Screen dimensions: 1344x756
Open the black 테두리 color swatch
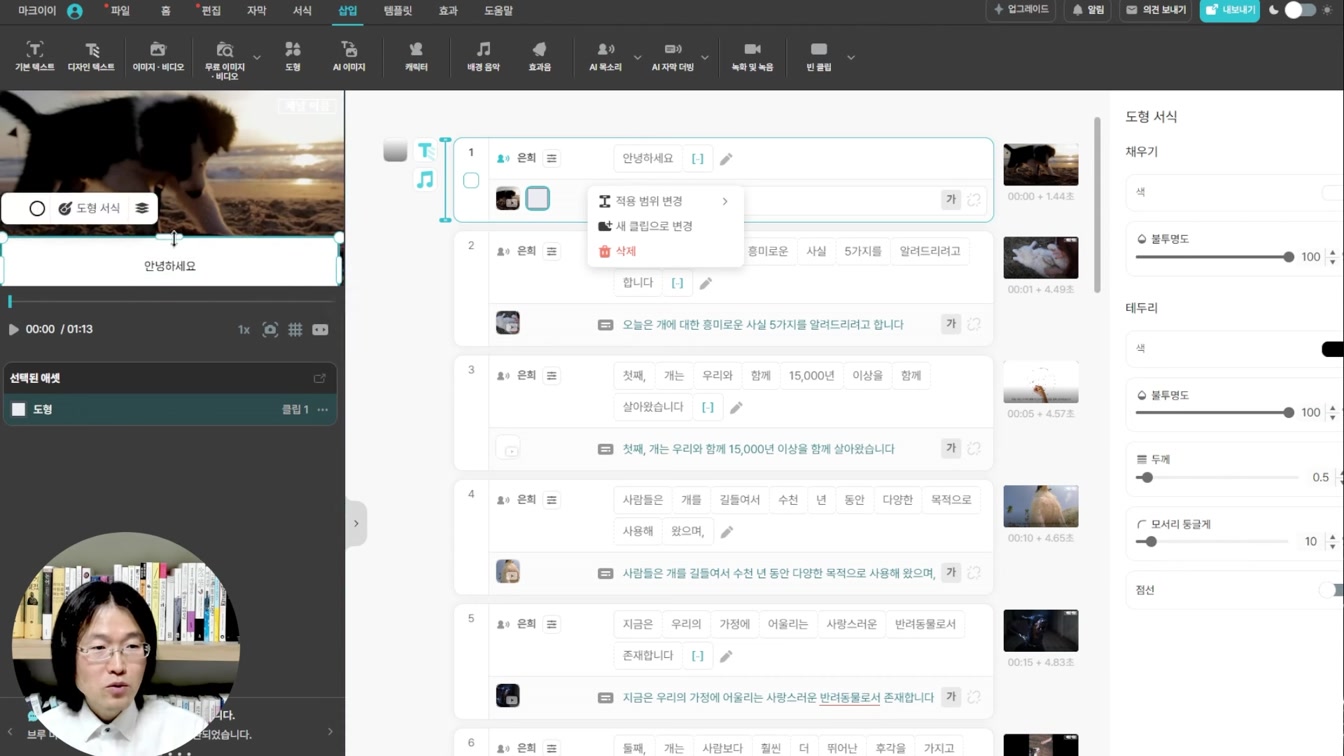[1332, 349]
